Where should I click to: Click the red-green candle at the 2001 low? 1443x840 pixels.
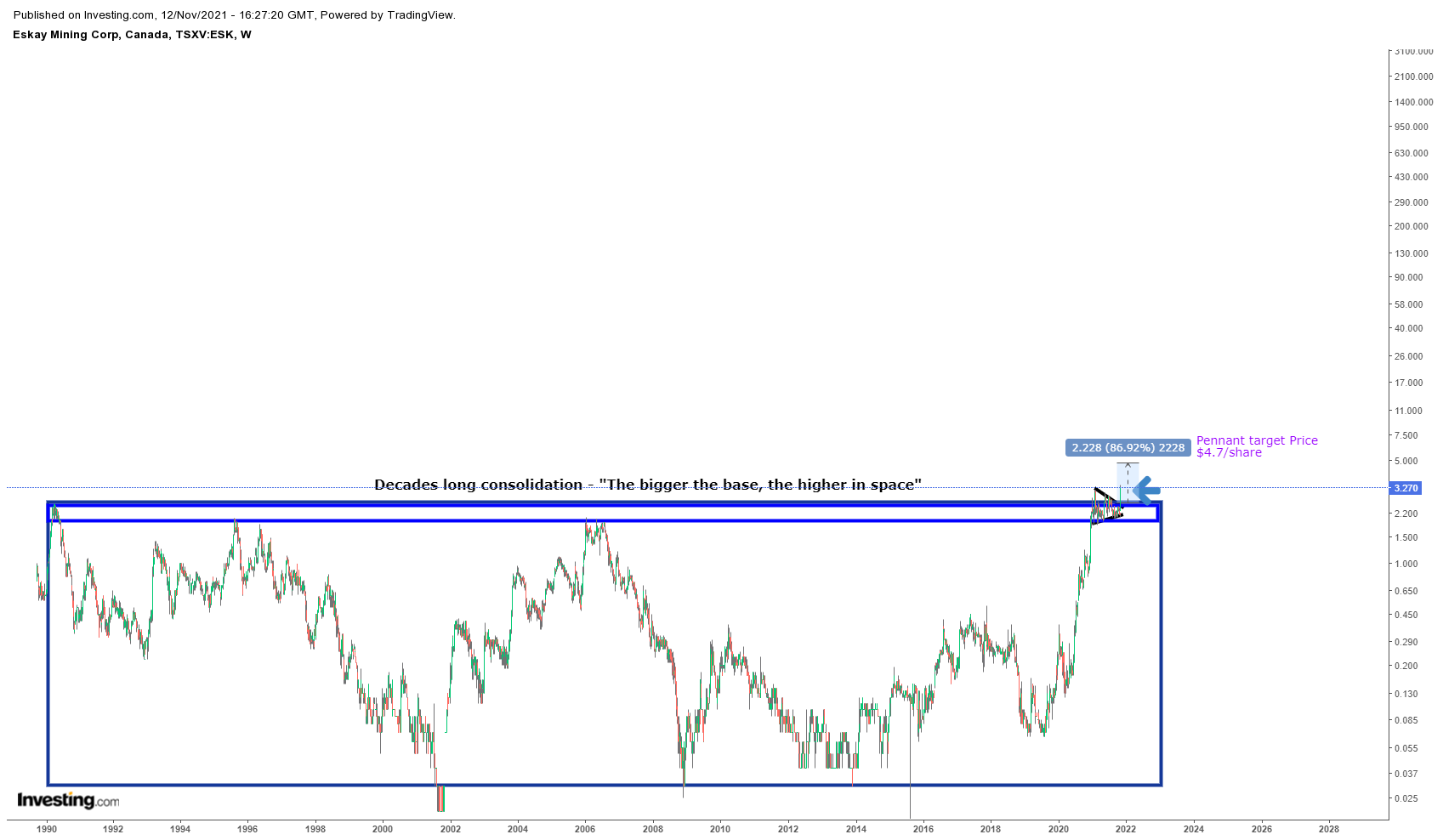(x=440, y=799)
